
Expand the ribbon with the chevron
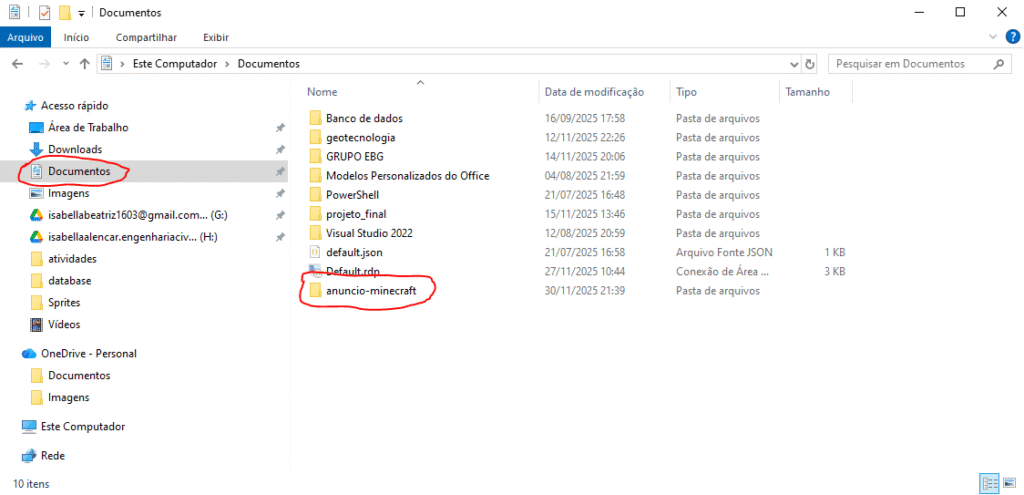995,38
